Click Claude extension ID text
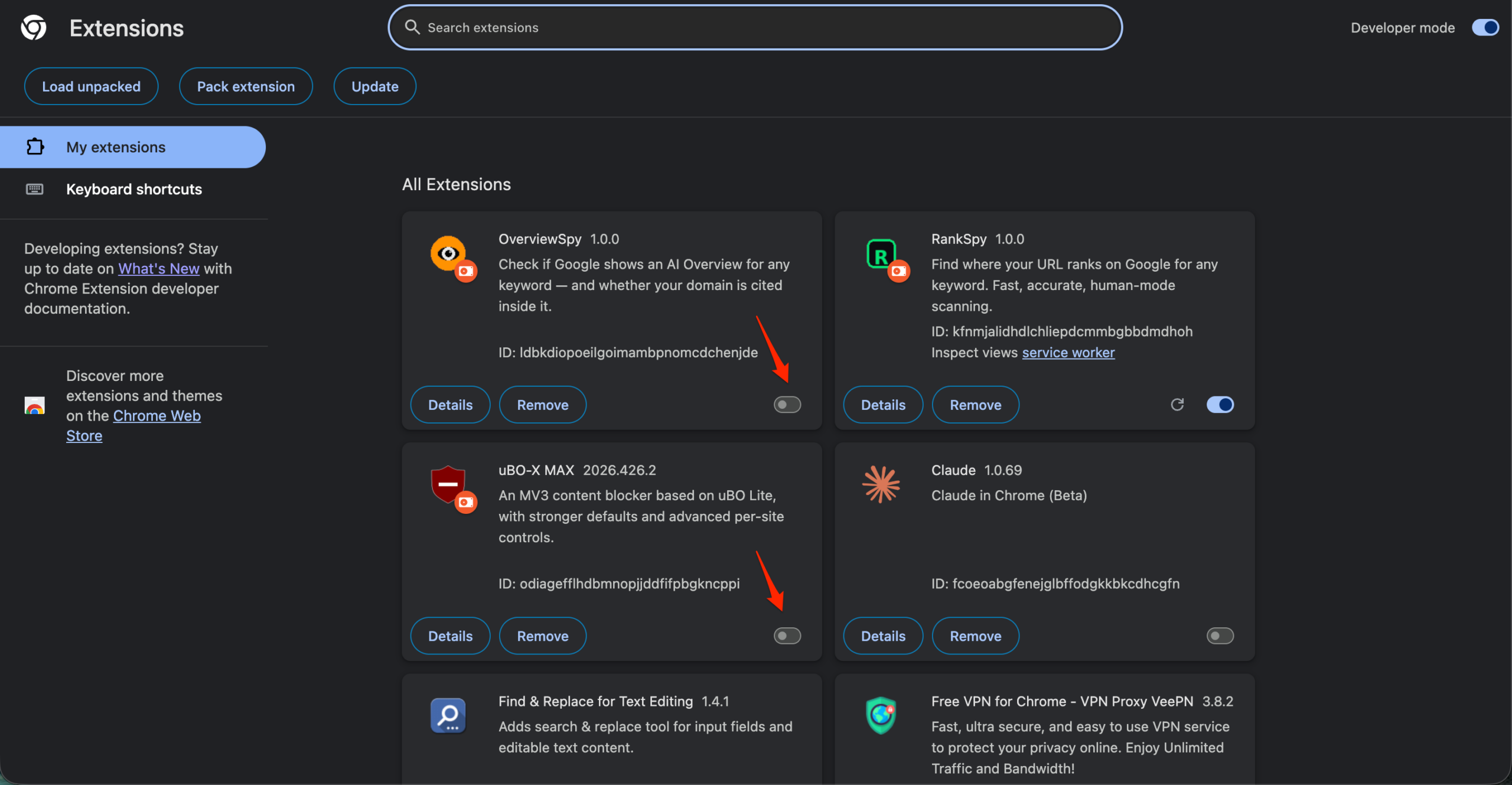The width and height of the screenshot is (1512, 785). pos(1055,584)
